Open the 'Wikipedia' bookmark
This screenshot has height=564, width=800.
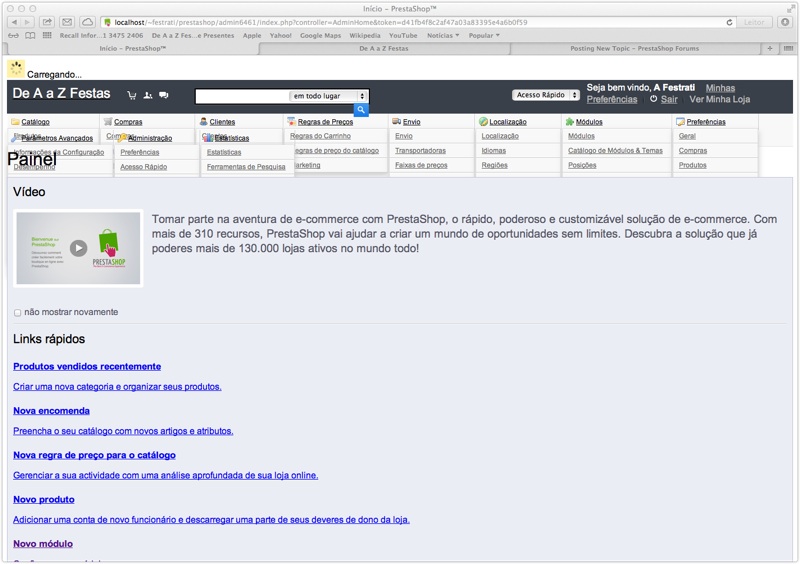[x=365, y=36]
